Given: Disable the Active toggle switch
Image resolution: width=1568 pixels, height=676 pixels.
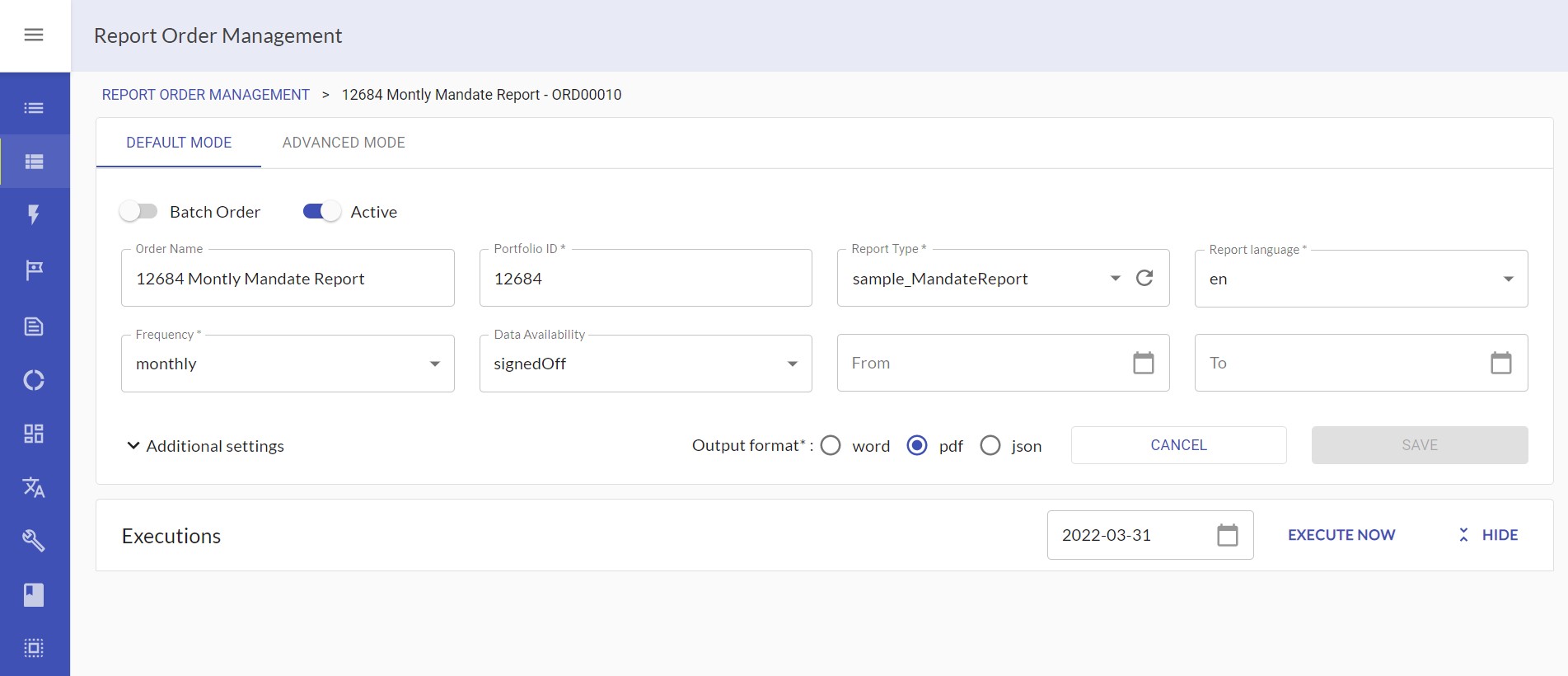Looking at the screenshot, I should (x=321, y=212).
